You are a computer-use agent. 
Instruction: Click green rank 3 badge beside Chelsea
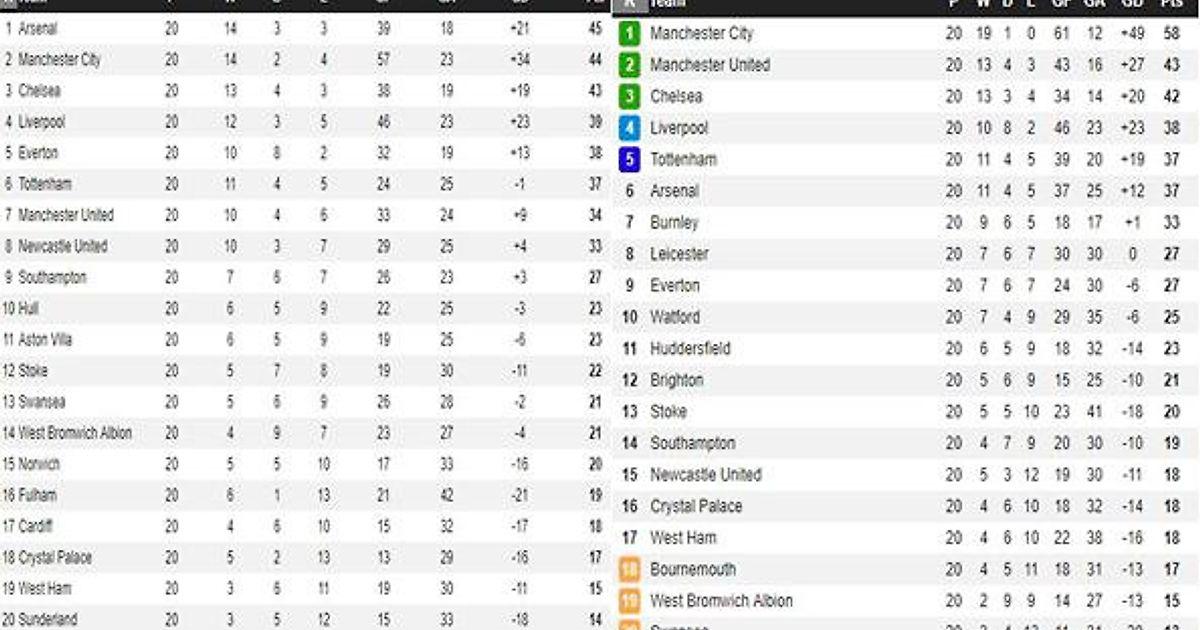click(629, 97)
